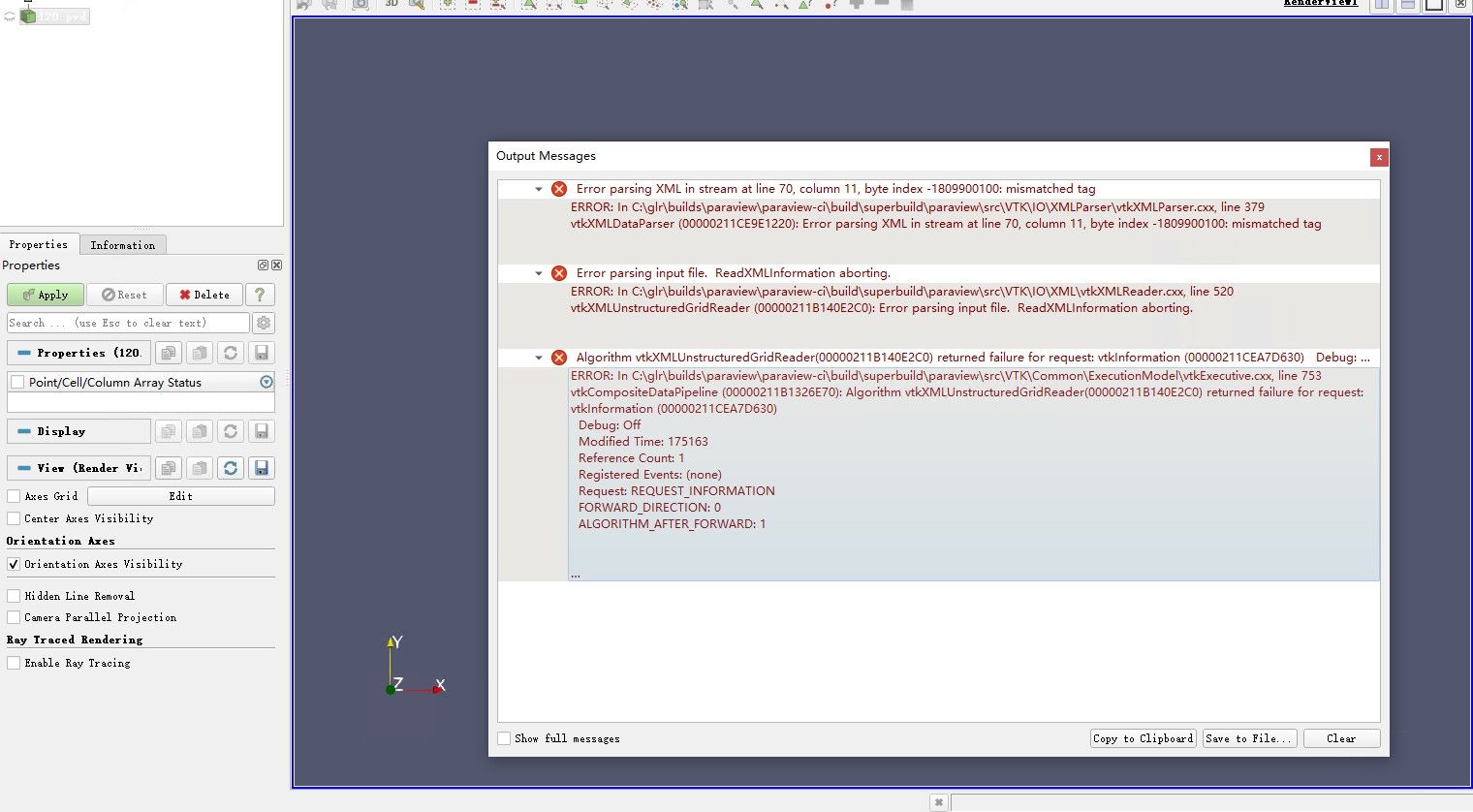
Task: Save View section settings as default
Action: point(261,468)
